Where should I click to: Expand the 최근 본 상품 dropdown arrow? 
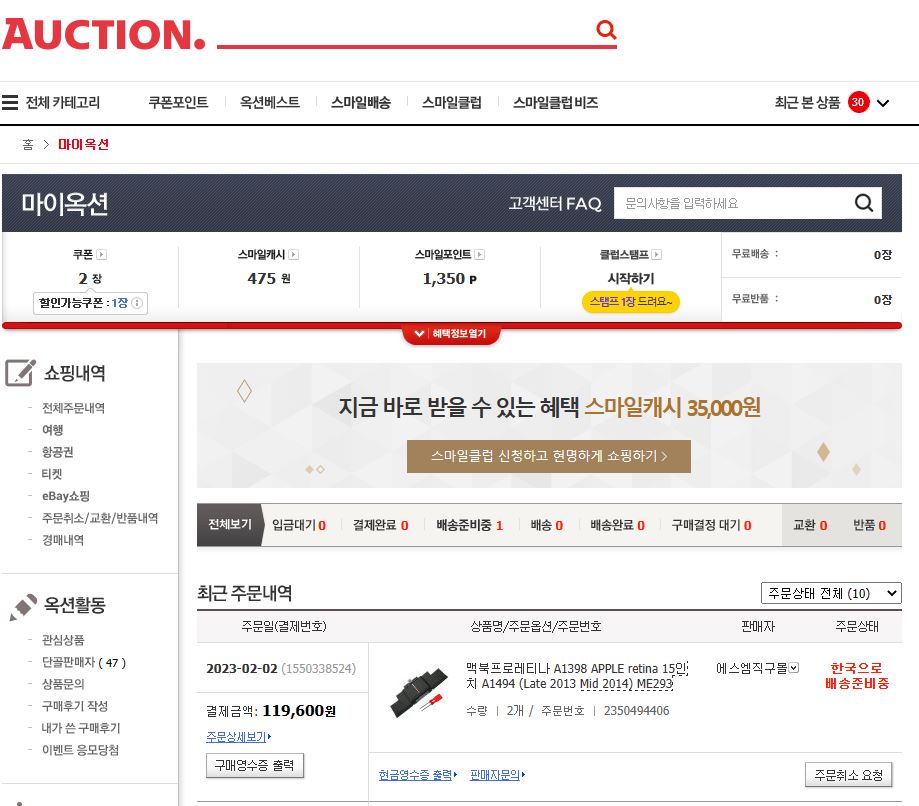[883, 103]
